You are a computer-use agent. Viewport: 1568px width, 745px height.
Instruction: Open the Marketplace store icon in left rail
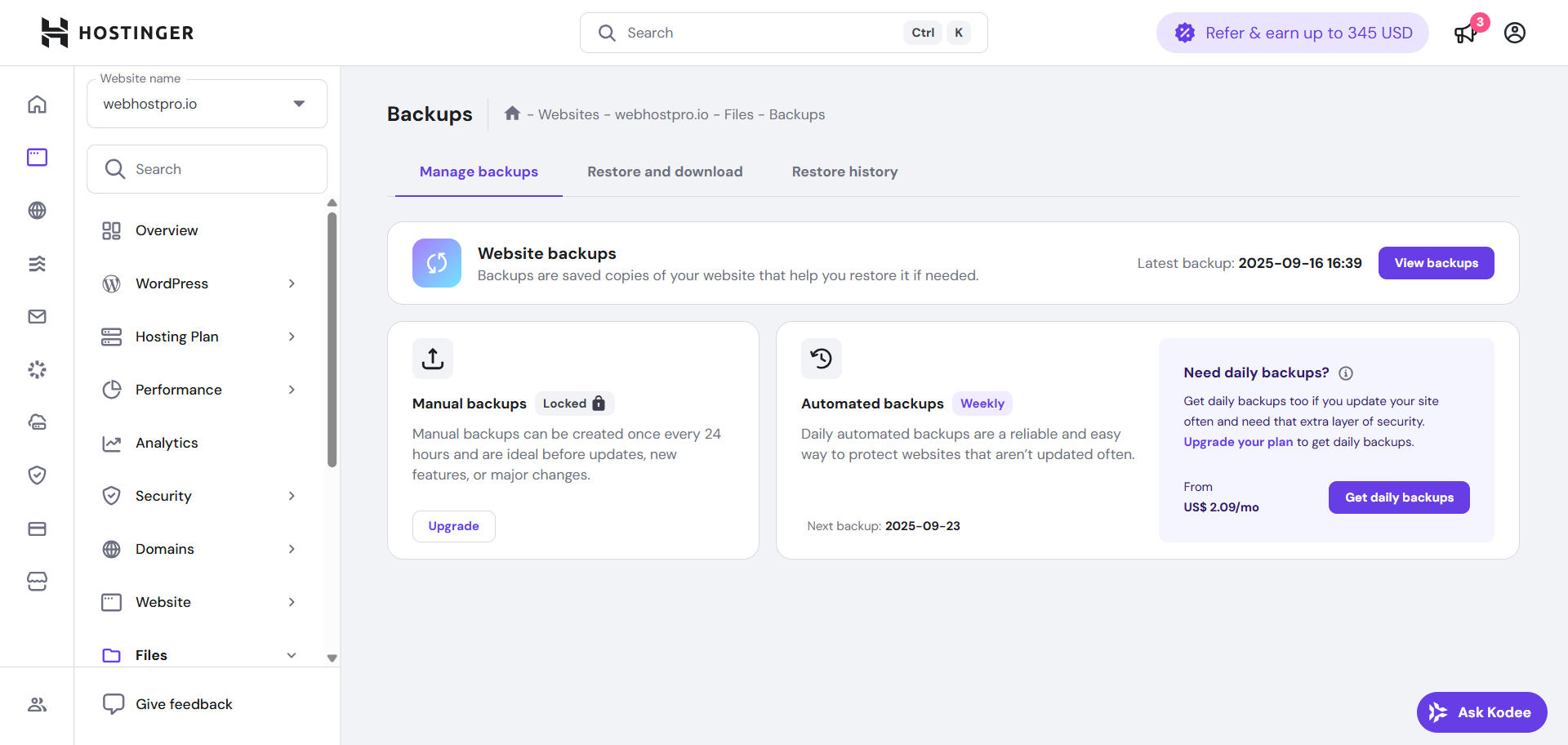pos(37,582)
